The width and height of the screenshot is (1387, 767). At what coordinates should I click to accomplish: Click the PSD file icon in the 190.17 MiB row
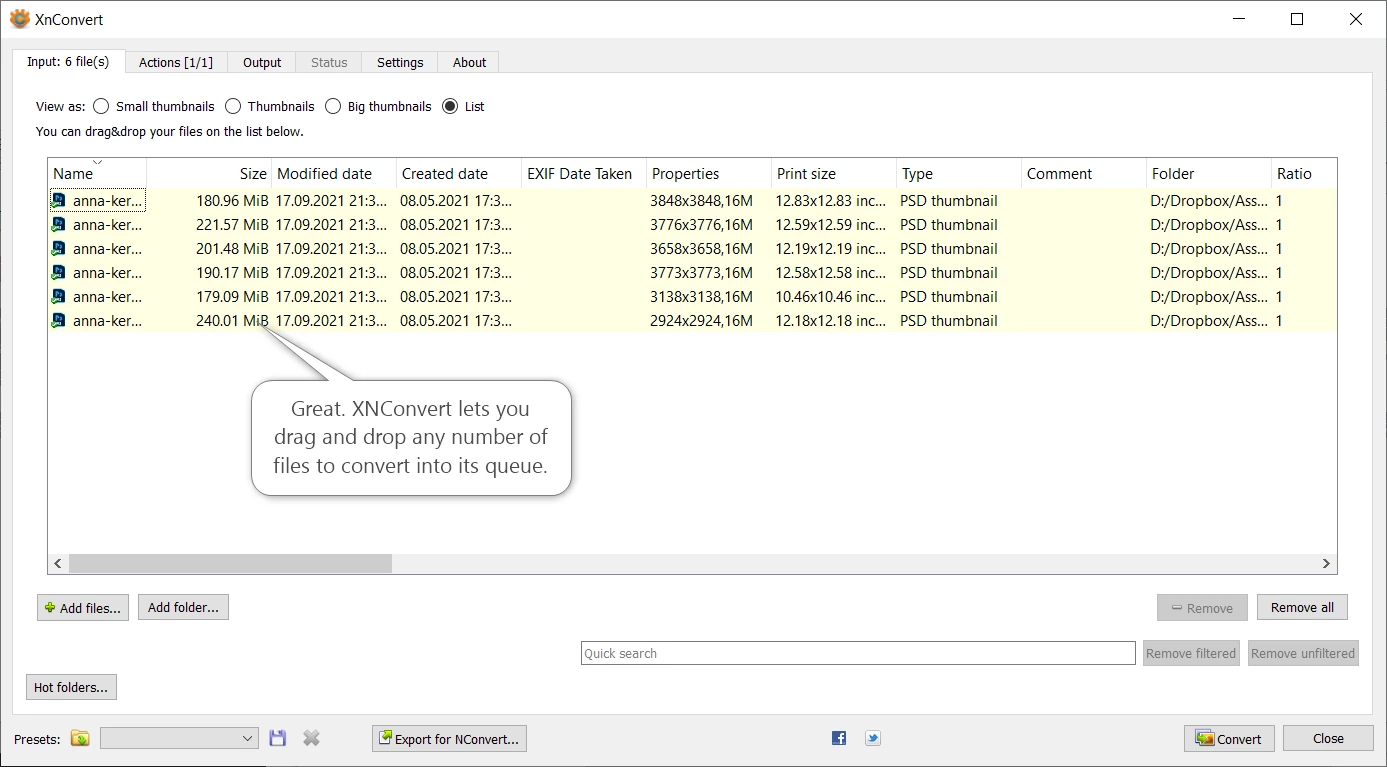59,273
